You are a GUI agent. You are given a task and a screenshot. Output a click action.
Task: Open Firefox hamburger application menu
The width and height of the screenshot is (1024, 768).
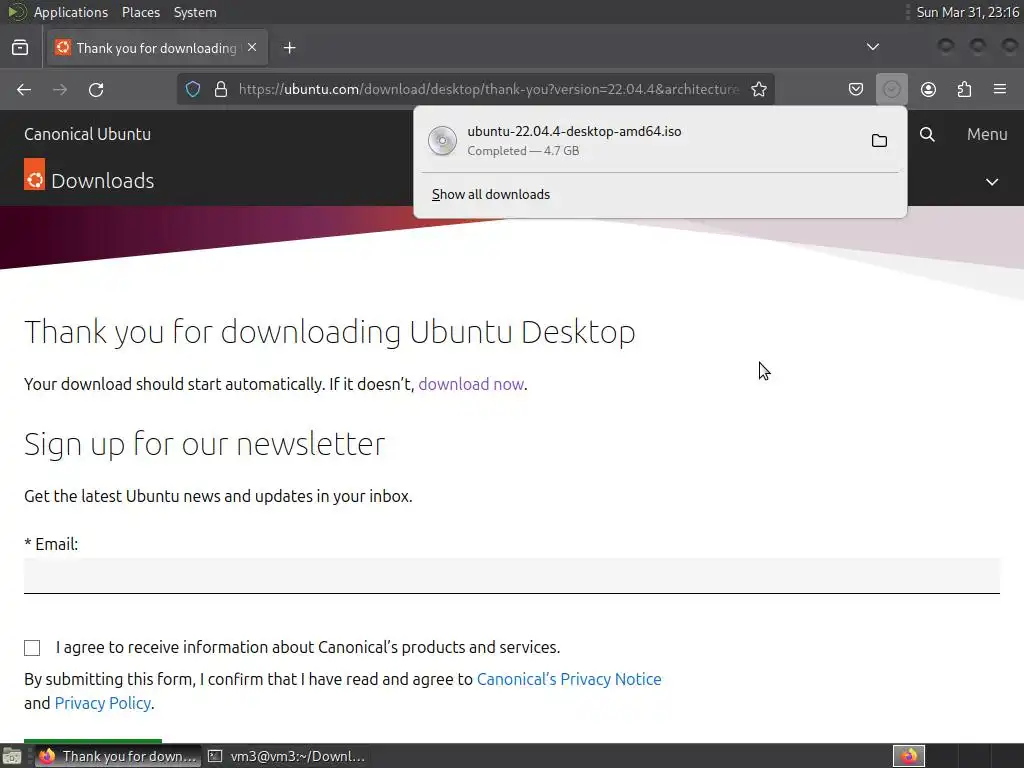coord(1000,89)
